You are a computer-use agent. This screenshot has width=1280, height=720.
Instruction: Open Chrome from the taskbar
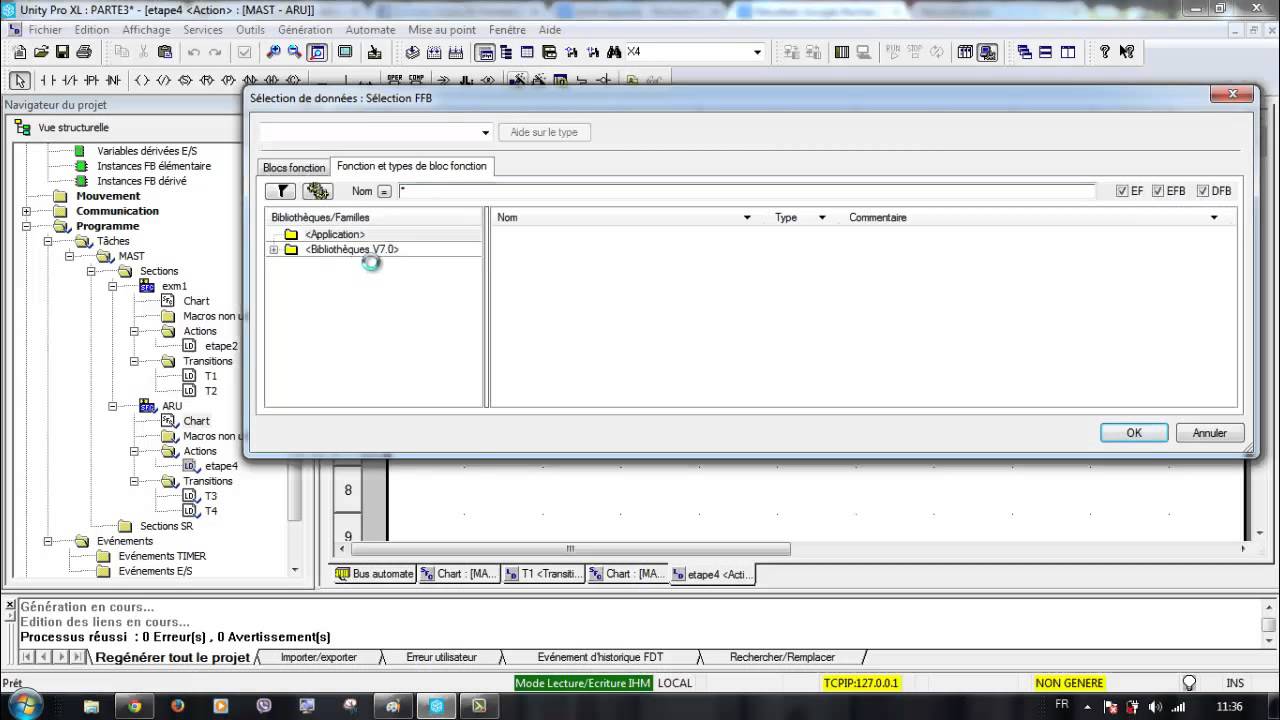coord(135,706)
